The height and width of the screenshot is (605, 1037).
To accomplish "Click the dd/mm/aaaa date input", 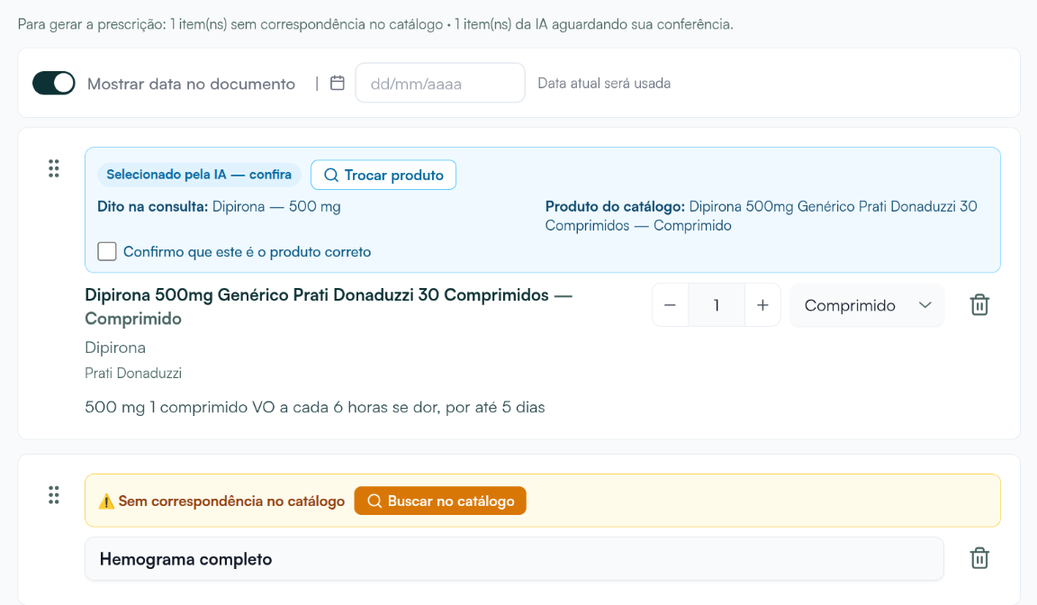I will (x=440, y=83).
